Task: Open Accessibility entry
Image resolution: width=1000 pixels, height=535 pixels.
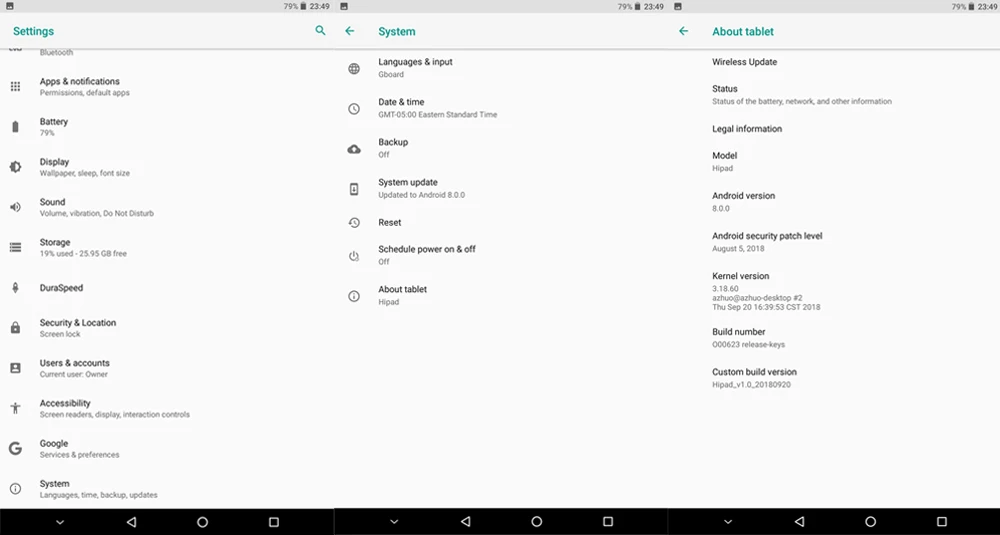Action: [167, 408]
